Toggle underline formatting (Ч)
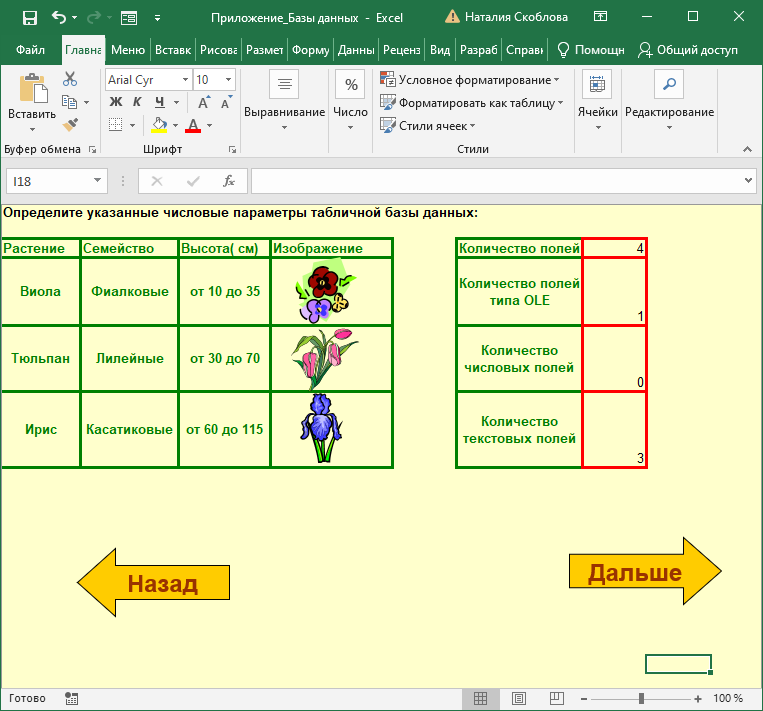Screen dimensions: 763x711 tap(159, 102)
